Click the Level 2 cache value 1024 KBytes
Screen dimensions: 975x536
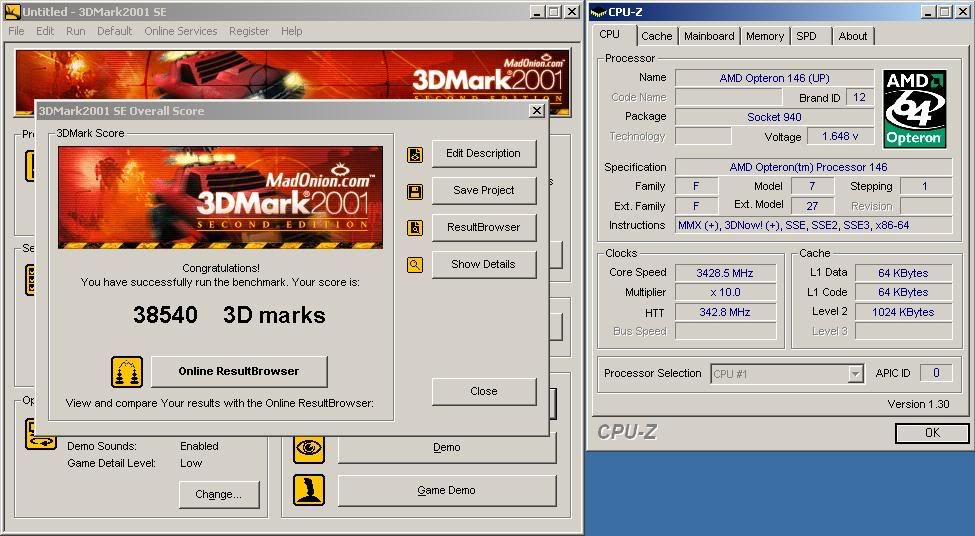pyautogui.click(x=903, y=312)
